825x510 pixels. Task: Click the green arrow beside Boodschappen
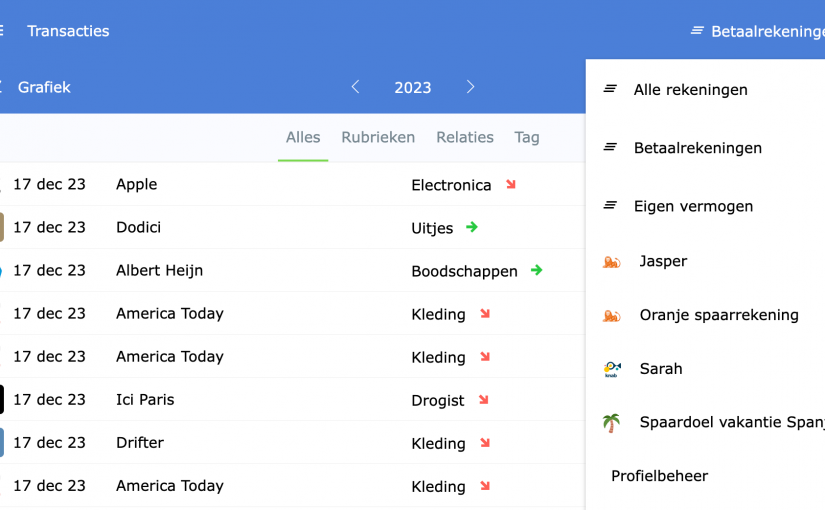tap(537, 270)
